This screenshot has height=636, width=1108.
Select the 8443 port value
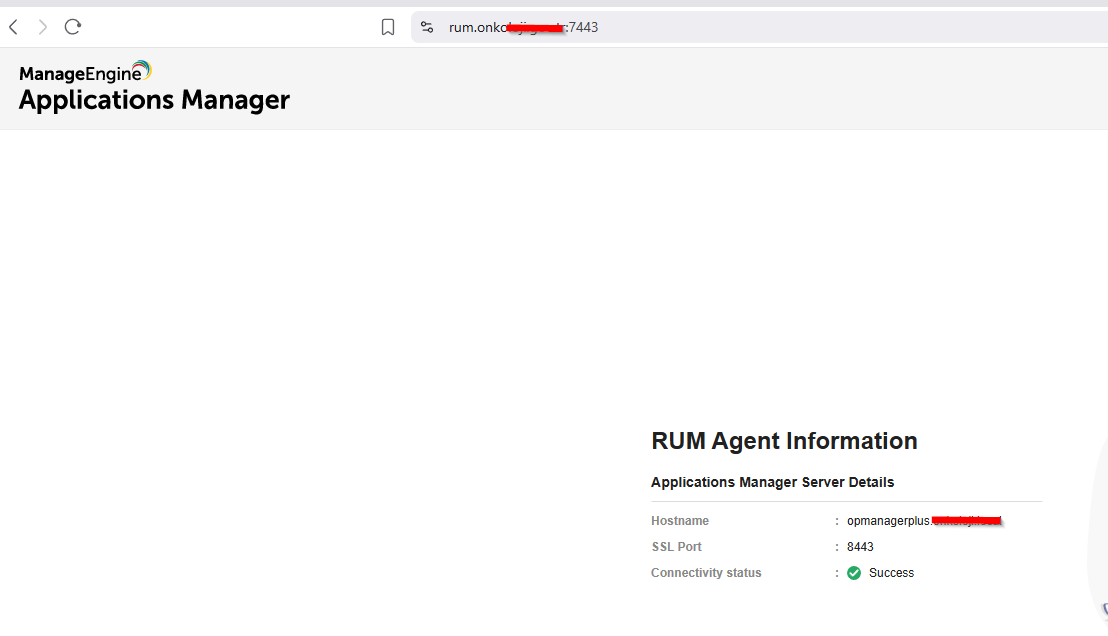coord(860,547)
